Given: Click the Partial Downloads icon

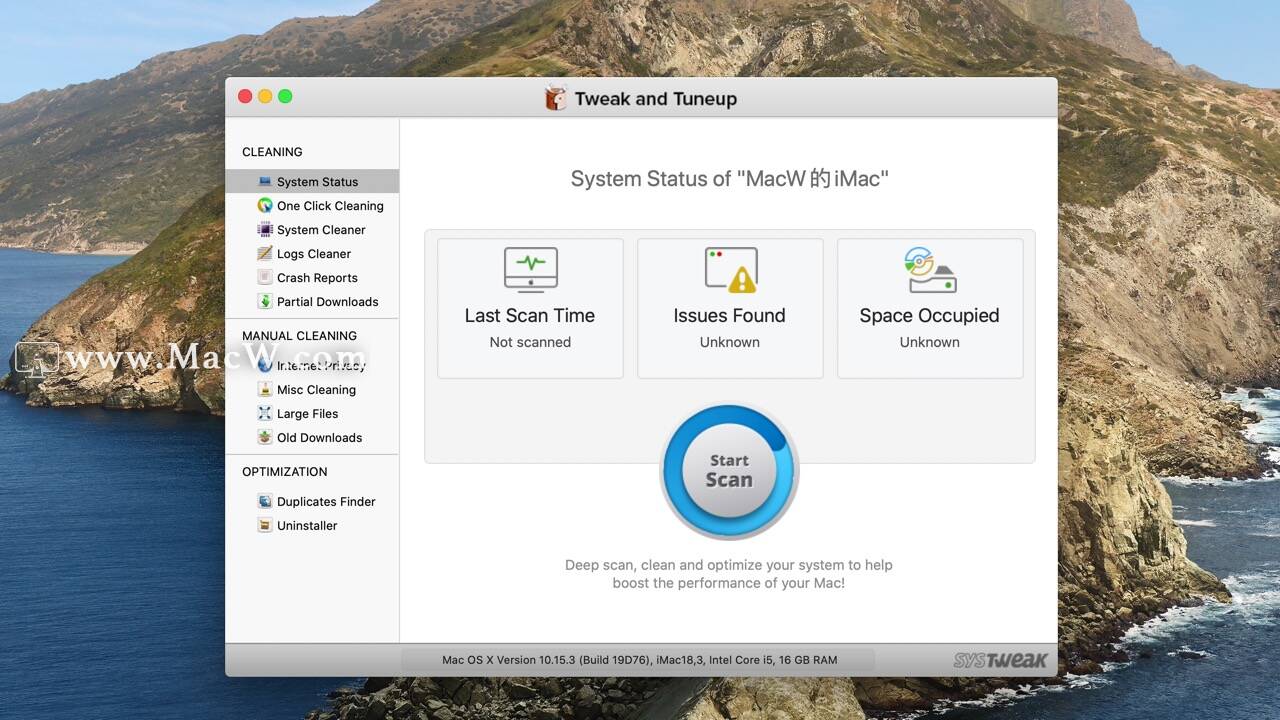Looking at the screenshot, I should click(265, 302).
